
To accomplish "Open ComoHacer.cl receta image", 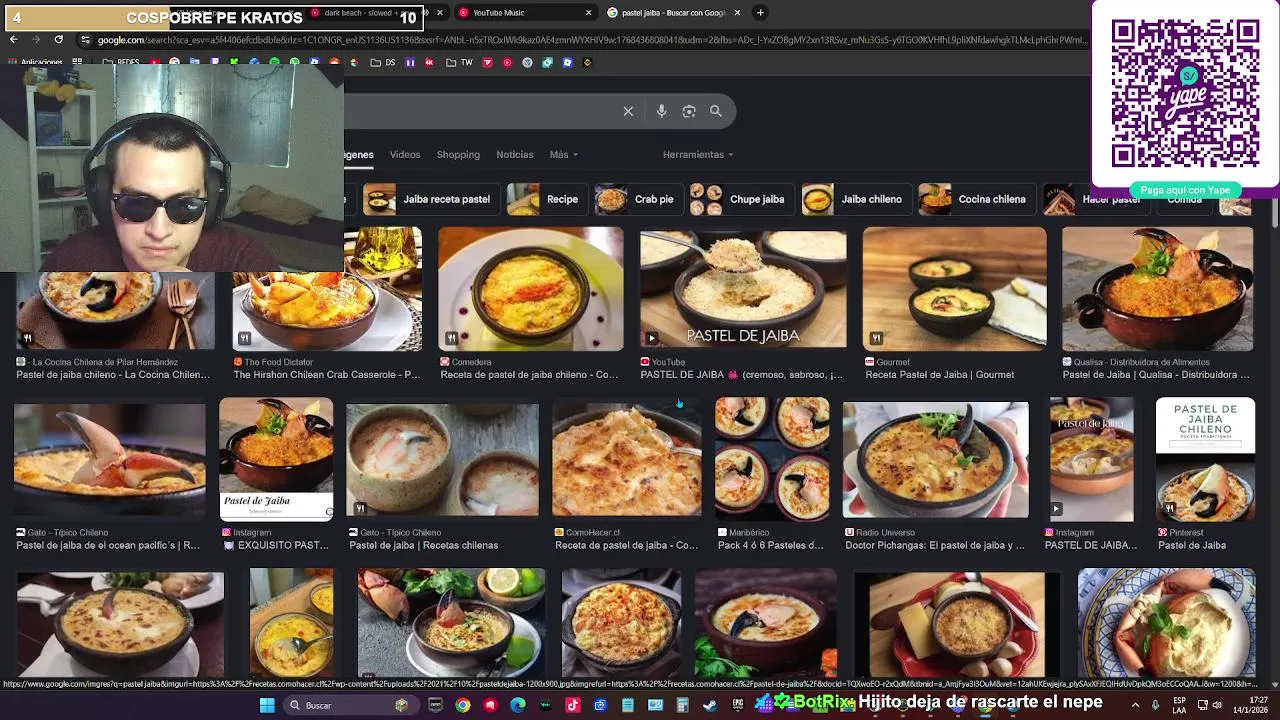I will (627, 460).
